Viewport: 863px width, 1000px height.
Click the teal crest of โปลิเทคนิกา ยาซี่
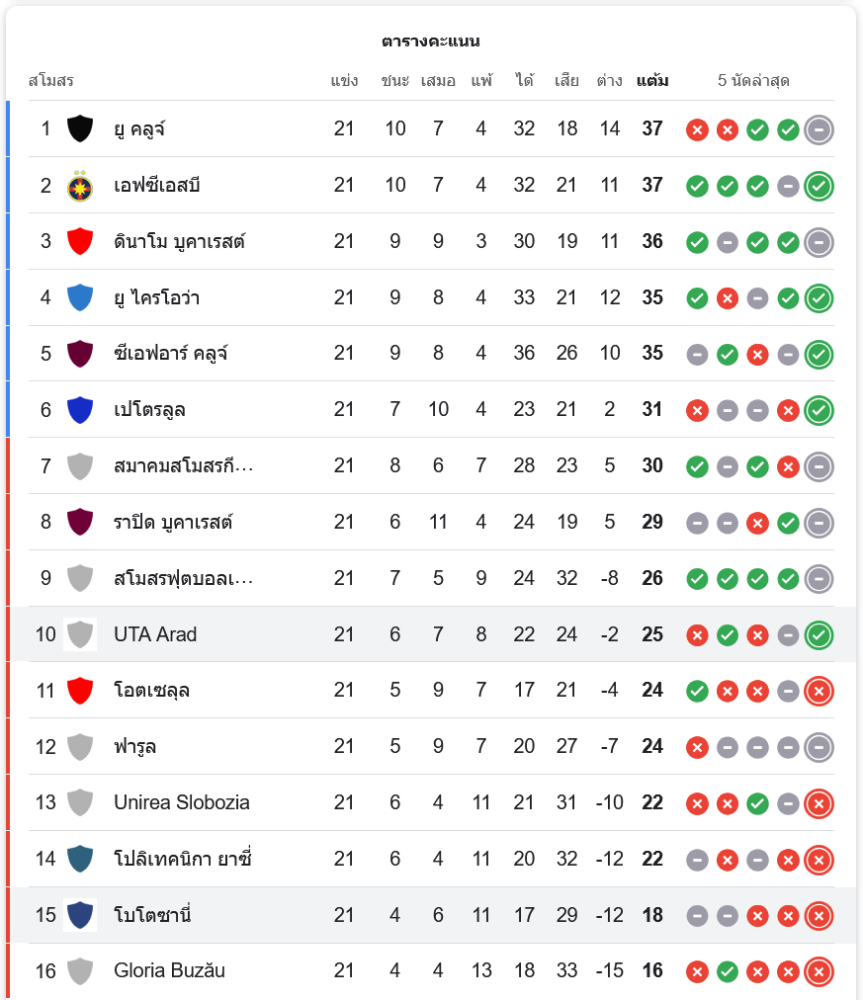point(80,859)
